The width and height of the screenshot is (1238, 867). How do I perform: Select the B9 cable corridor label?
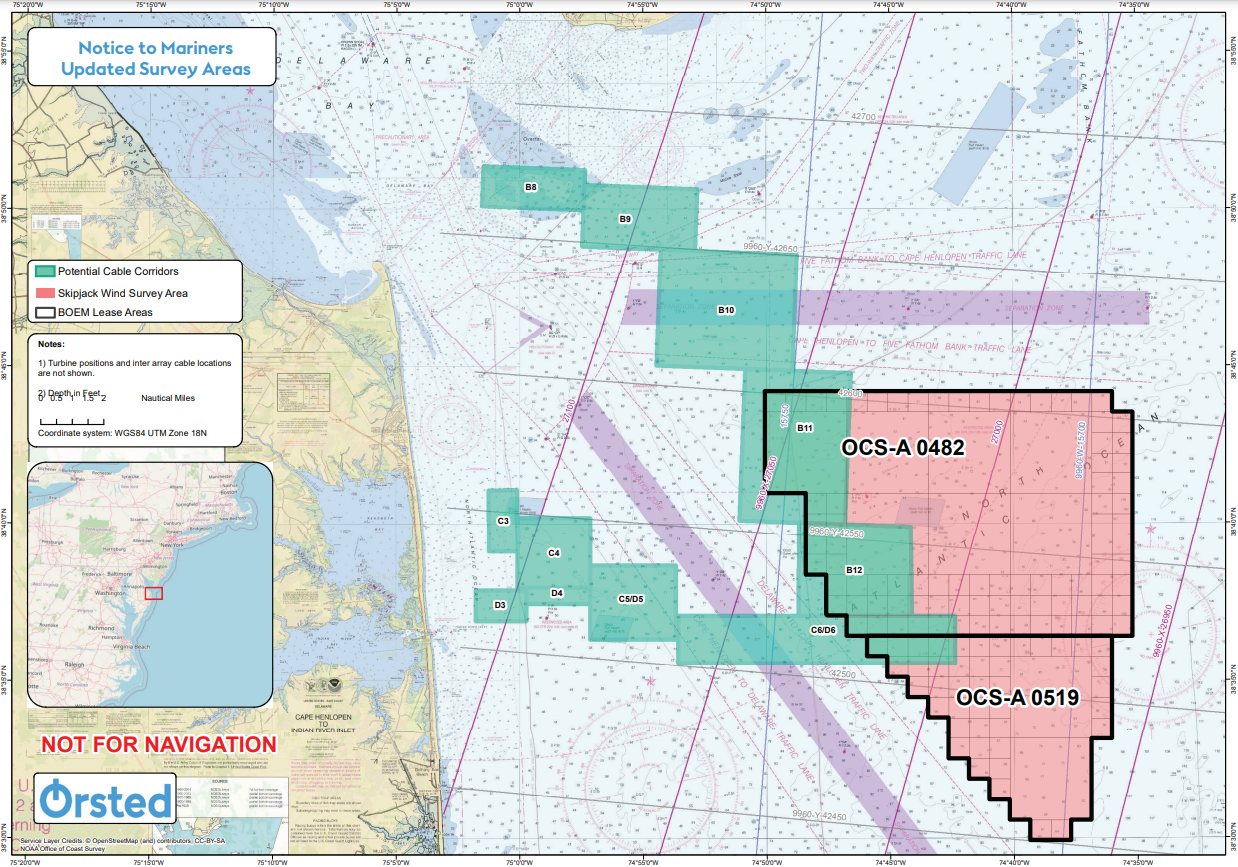tap(625, 218)
